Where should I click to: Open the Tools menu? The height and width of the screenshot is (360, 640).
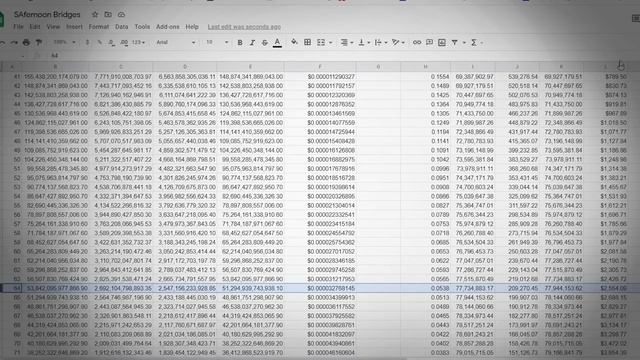click(x=142, y=27)
